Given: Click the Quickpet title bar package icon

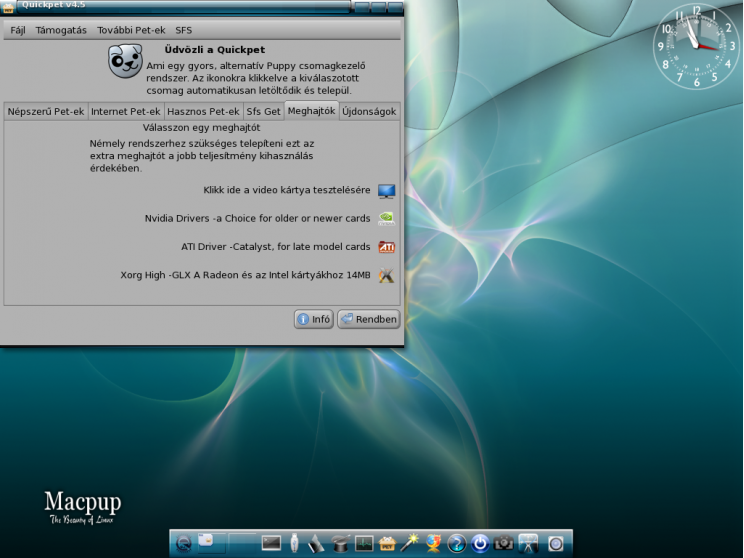Looking at the screenshot, I should pos(8,7).
